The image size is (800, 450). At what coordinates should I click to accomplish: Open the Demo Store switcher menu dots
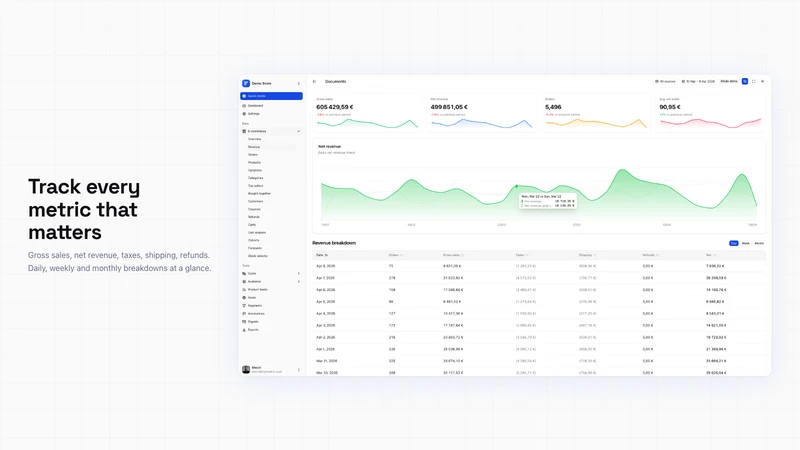click(298, 84)
